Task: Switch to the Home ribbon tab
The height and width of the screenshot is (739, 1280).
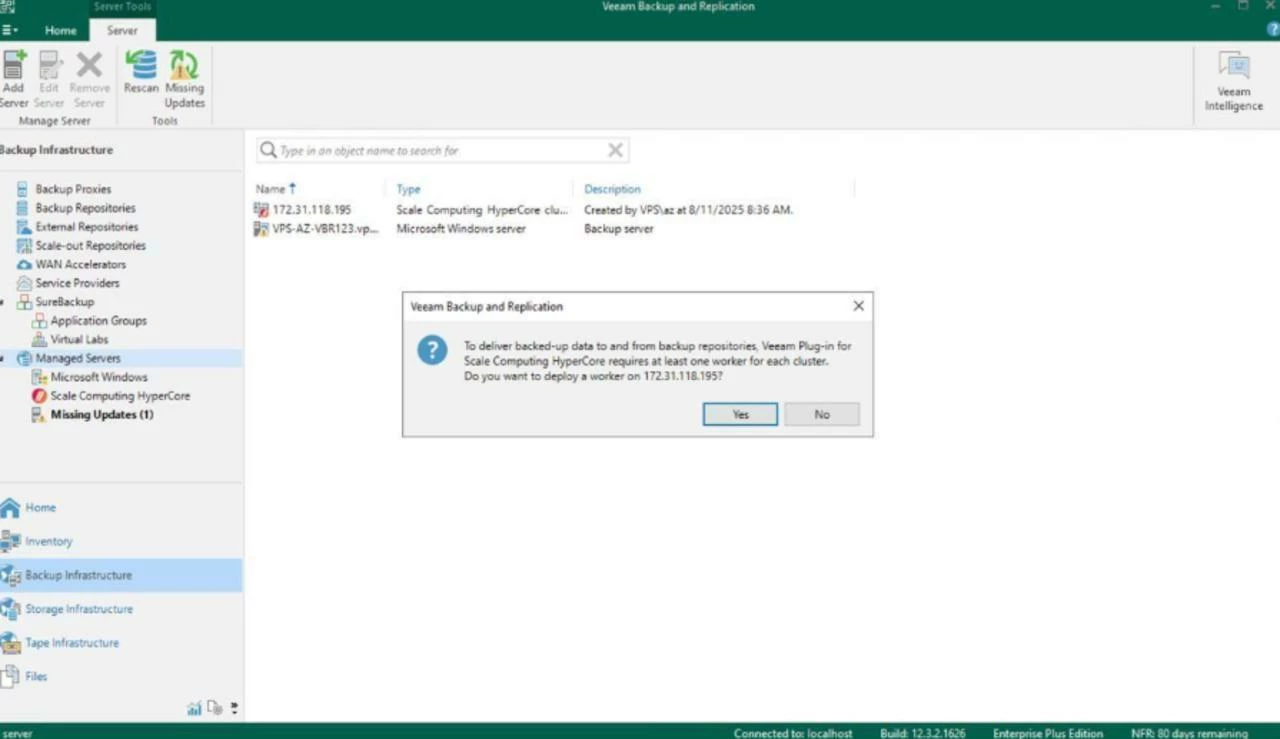Action: pyautogui.click(x=60, y=30)
